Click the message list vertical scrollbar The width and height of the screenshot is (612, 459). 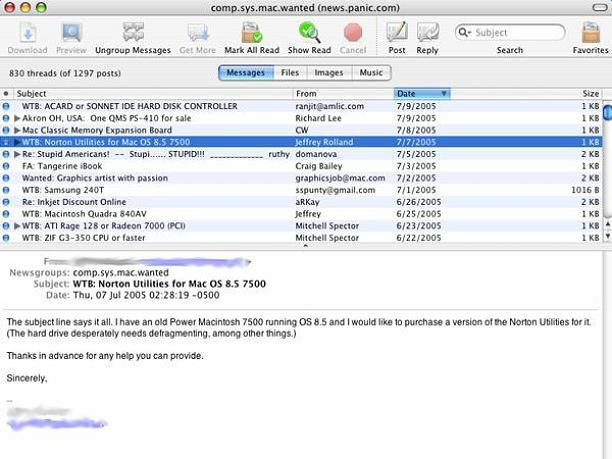606,170
